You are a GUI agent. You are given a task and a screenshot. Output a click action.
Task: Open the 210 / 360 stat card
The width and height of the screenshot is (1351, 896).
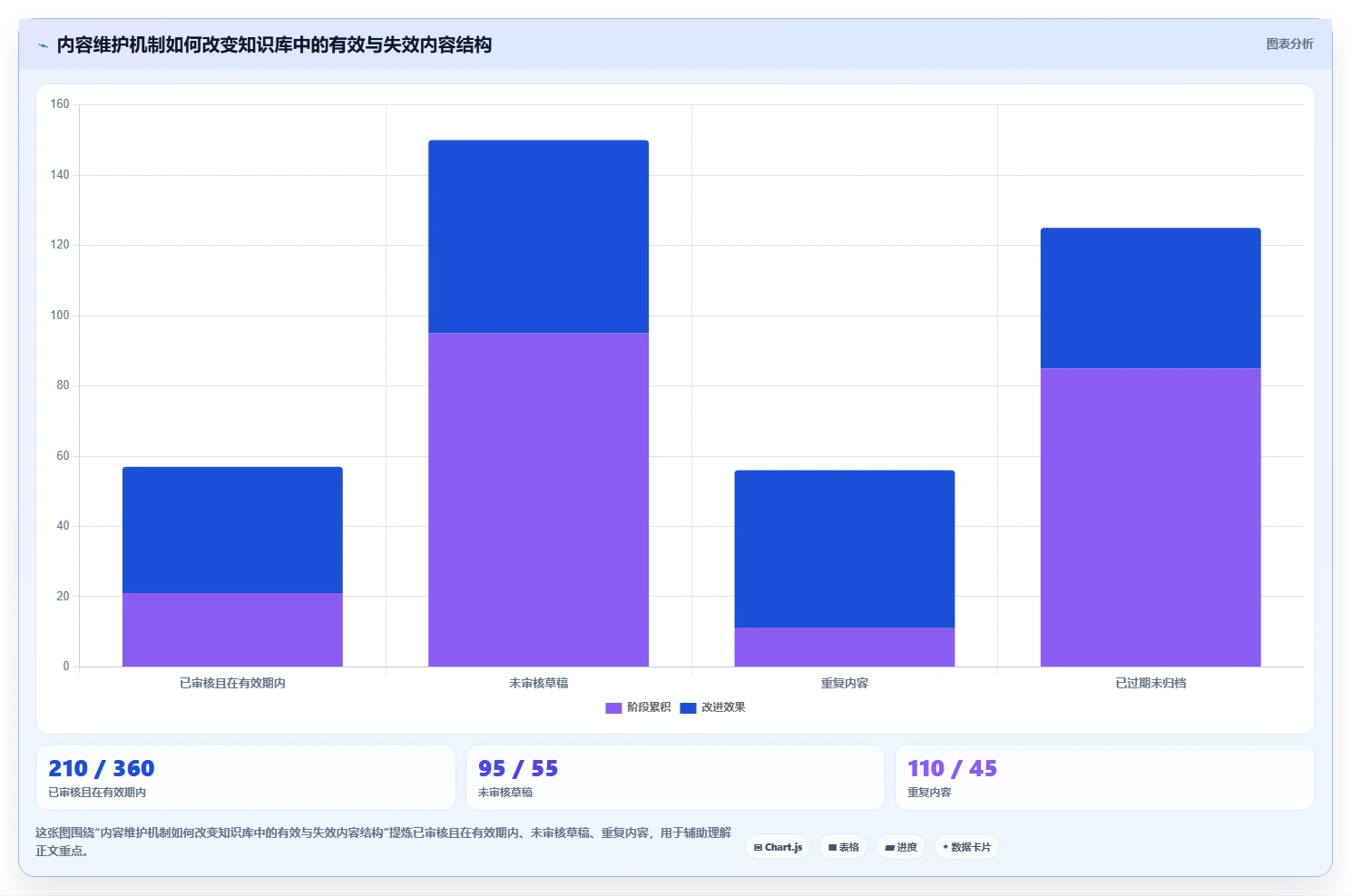tap(245, 777)
